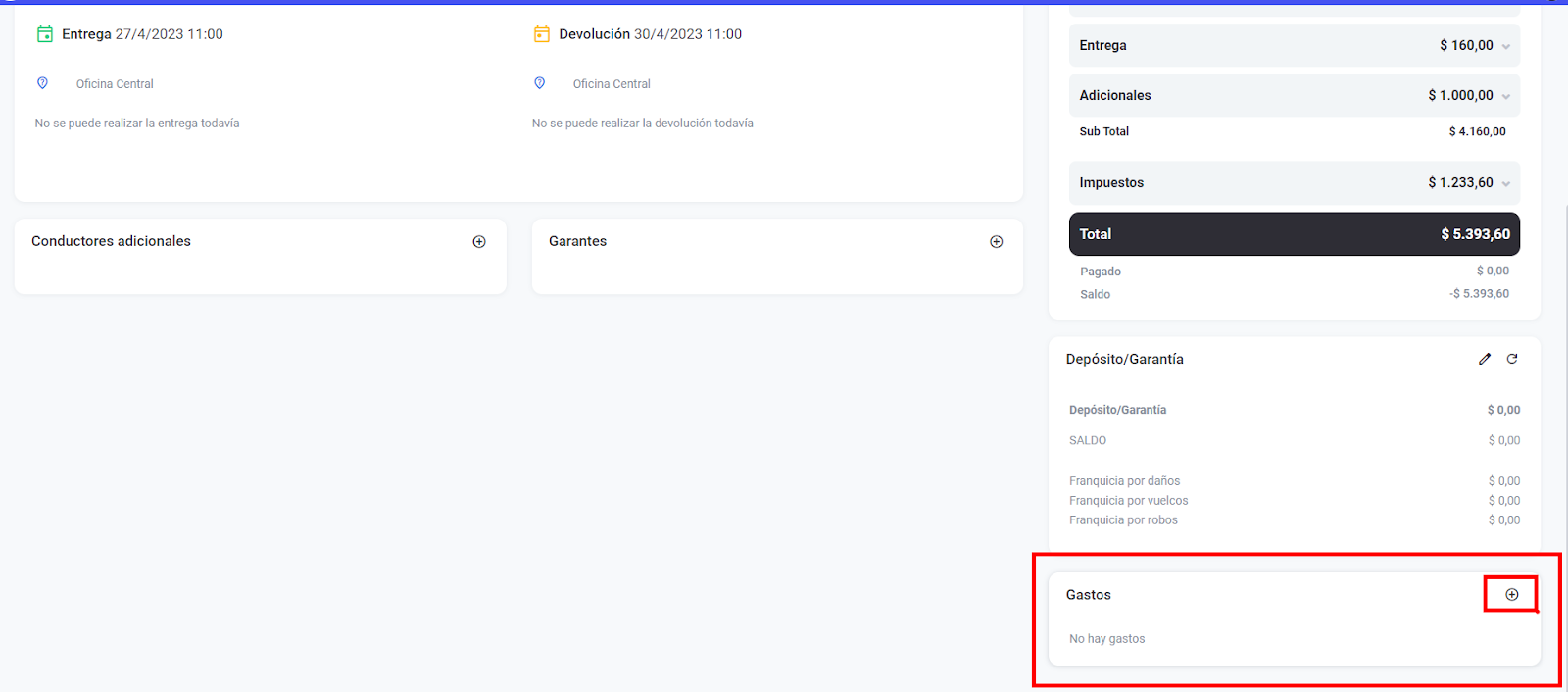Refresh the Depósito/Garantía section
1568x692 pixels.
click(x=1512, y=359)
